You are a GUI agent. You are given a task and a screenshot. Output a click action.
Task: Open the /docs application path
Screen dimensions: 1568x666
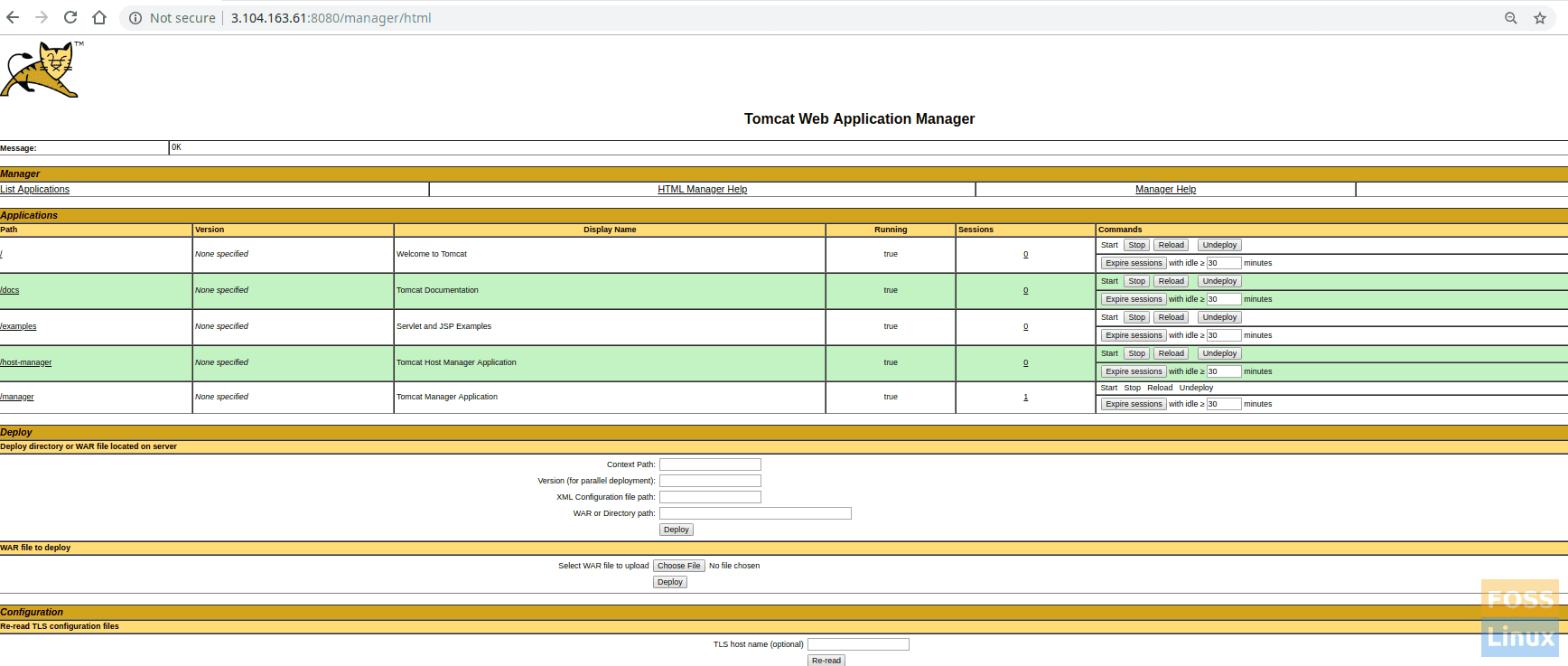[10, 290]
